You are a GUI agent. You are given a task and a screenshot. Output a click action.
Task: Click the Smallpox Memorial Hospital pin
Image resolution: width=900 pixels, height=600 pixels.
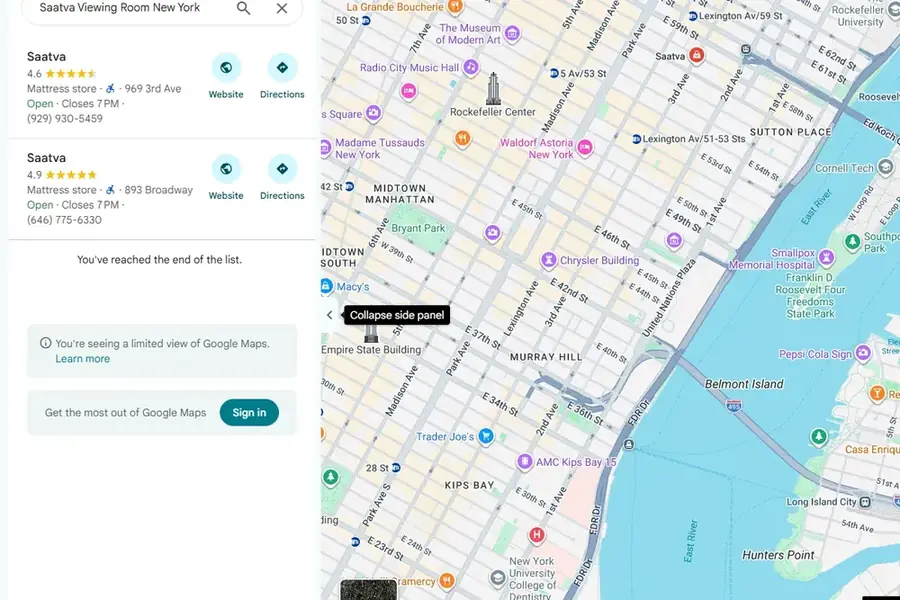pyautogui.click(x=827, y=257)
